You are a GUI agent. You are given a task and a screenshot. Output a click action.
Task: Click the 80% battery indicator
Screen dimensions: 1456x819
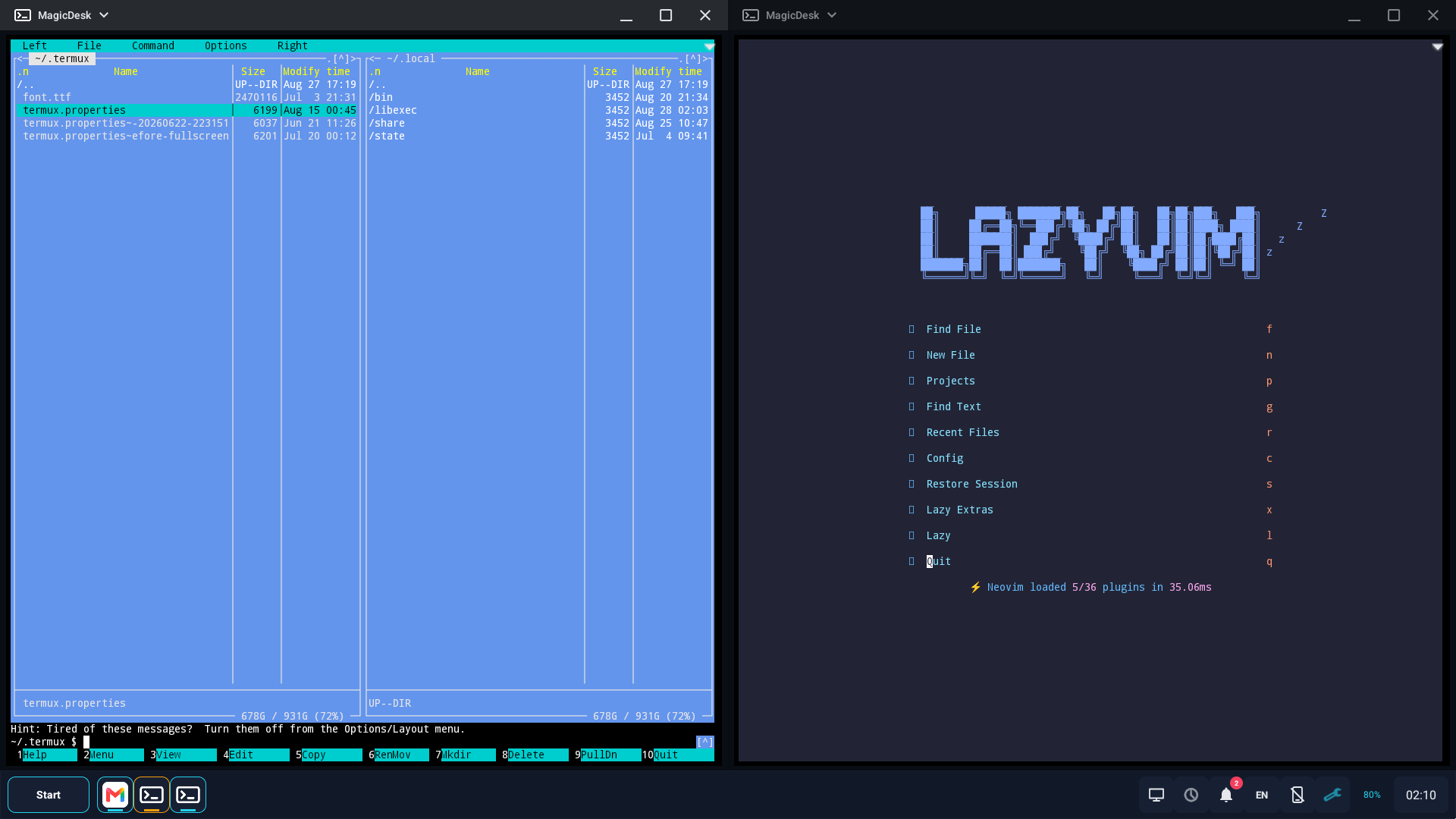[x=1372, y=795]
